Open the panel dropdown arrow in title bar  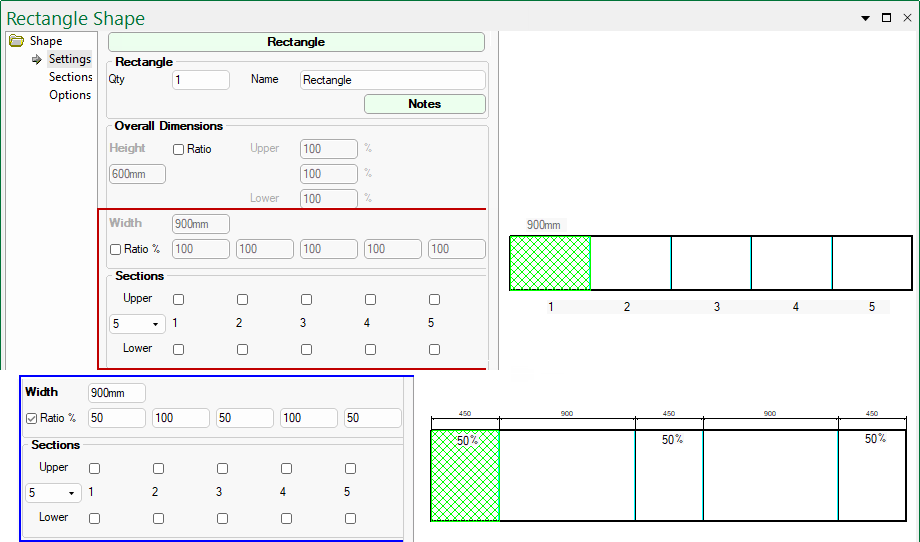point(865,18)
